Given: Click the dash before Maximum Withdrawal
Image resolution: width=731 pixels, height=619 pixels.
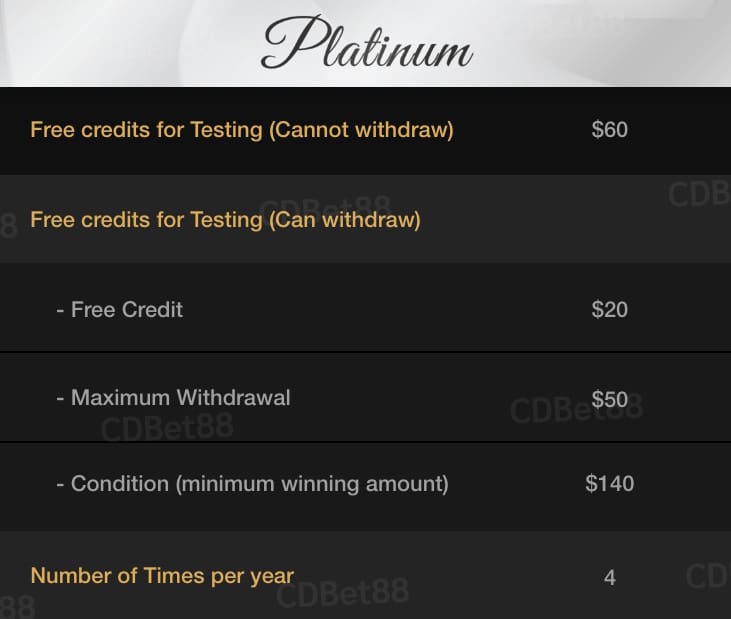Looking at the screenshot, I should click(60, 399).
